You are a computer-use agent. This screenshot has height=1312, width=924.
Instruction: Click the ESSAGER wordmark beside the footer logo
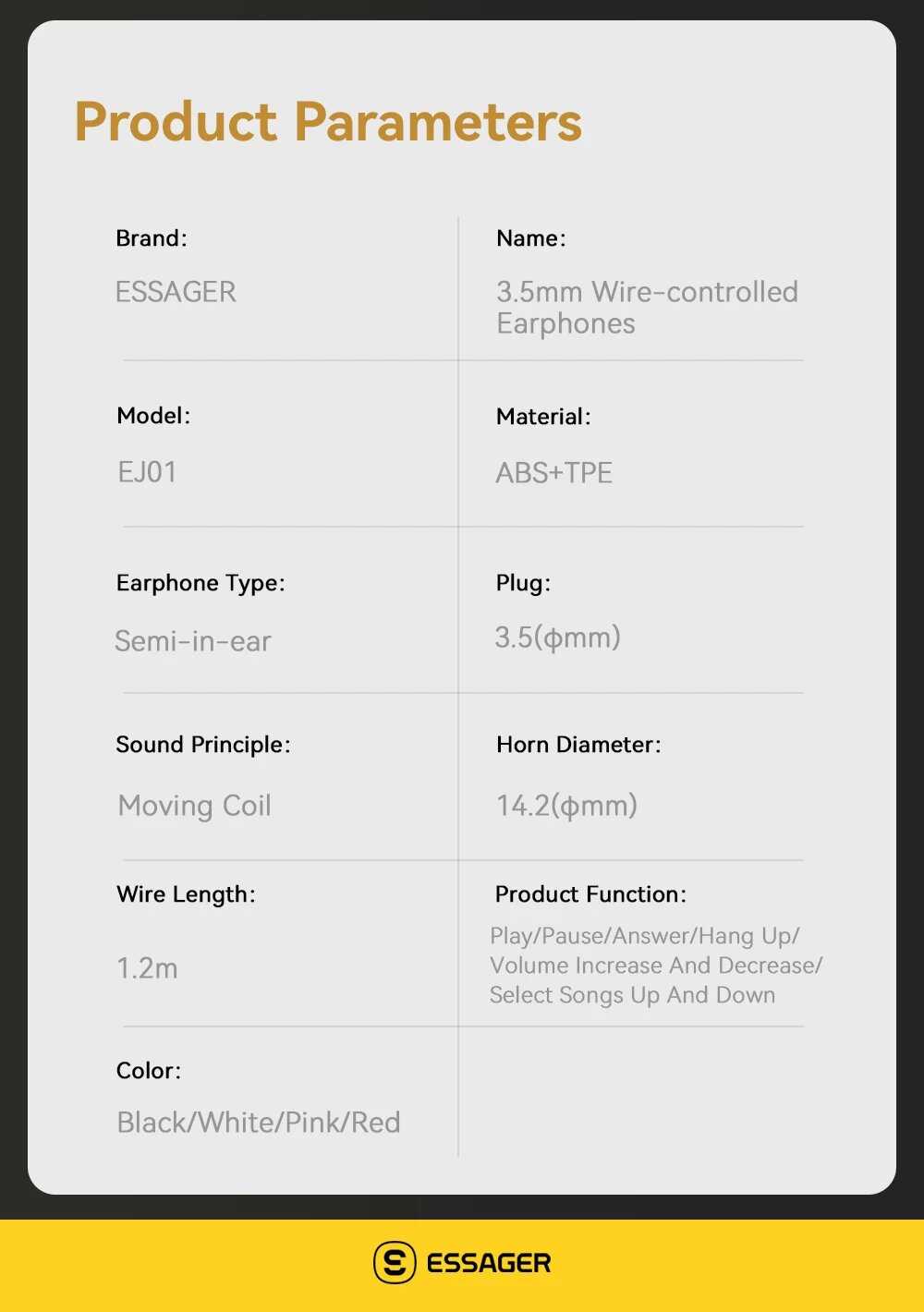489,1263
